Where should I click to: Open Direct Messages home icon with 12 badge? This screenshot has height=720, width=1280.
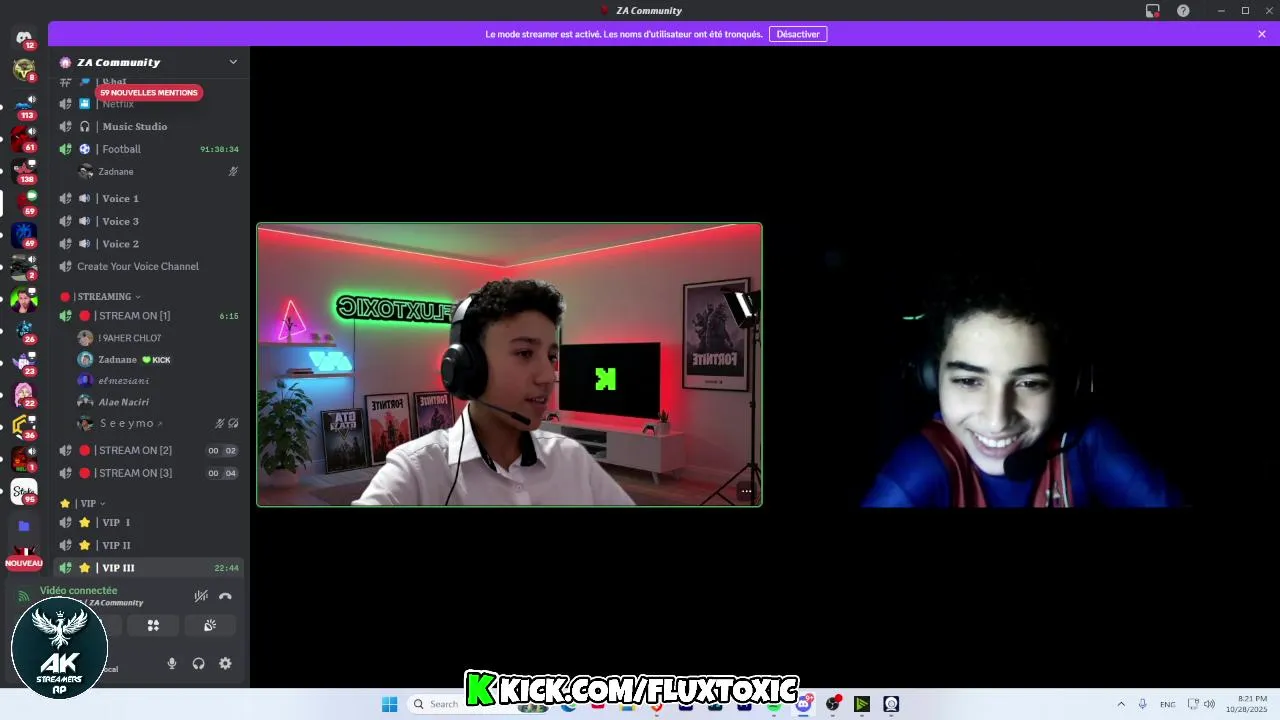[x=24, y=38]
